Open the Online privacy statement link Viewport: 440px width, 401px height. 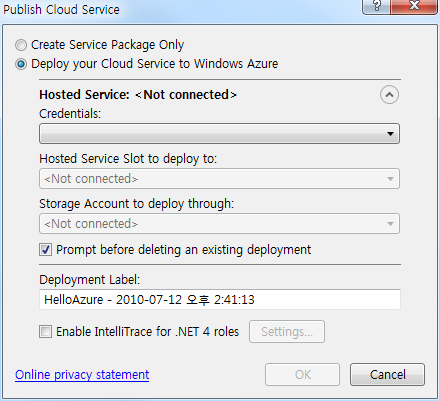tap(82, 375)
